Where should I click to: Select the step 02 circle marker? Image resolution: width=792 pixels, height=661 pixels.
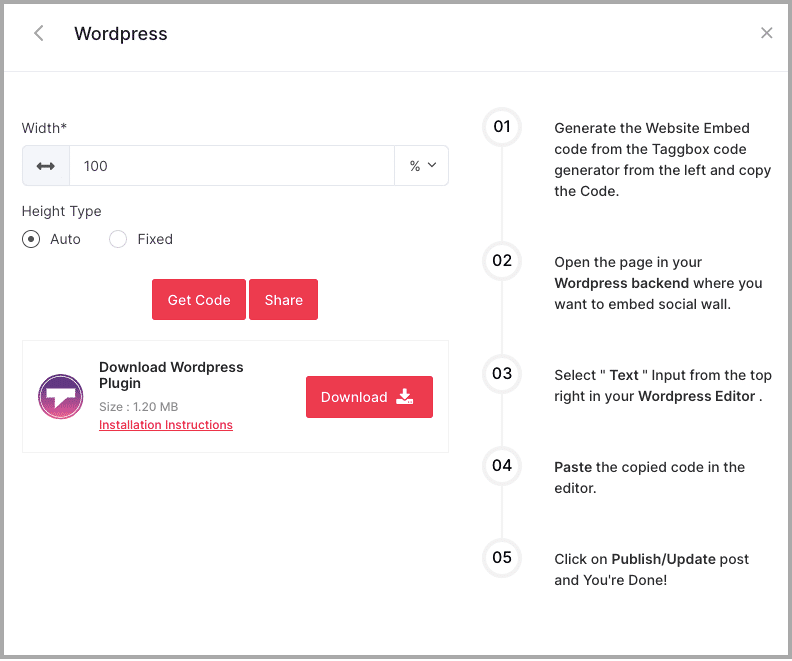[x=502, y=261]
